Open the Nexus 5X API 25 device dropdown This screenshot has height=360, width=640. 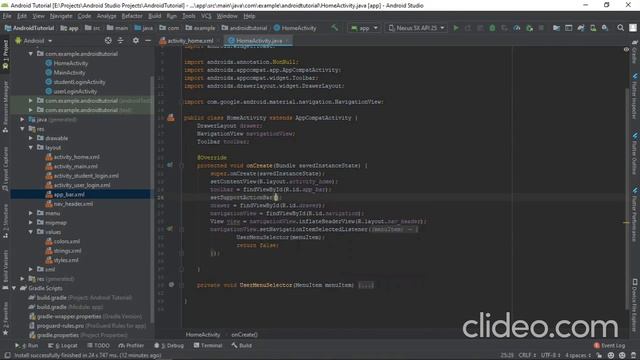(x=416, y=28)
